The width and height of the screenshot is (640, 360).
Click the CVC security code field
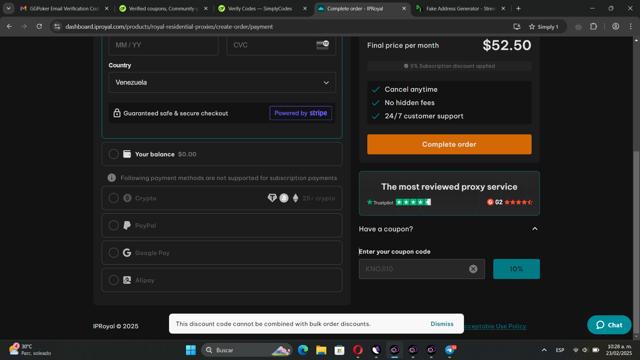[x=281, y=45]
